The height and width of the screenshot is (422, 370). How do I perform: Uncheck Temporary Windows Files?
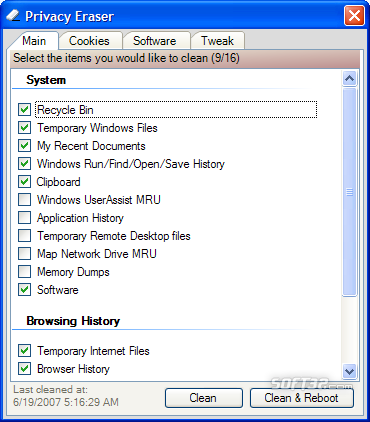(24, 128)
